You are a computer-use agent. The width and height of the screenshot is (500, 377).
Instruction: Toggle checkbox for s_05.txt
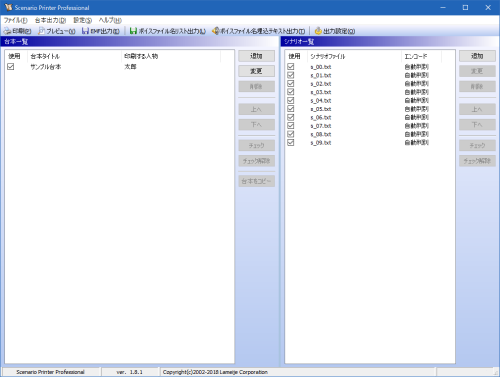[x=291, y=109]
